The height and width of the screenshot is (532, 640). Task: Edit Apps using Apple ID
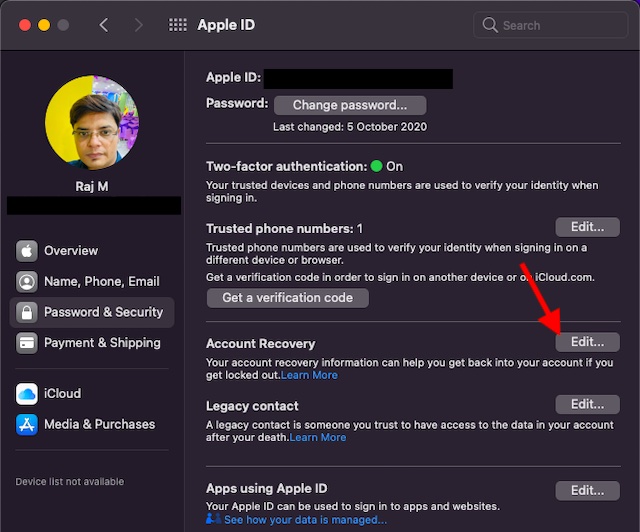click(587, 490)
